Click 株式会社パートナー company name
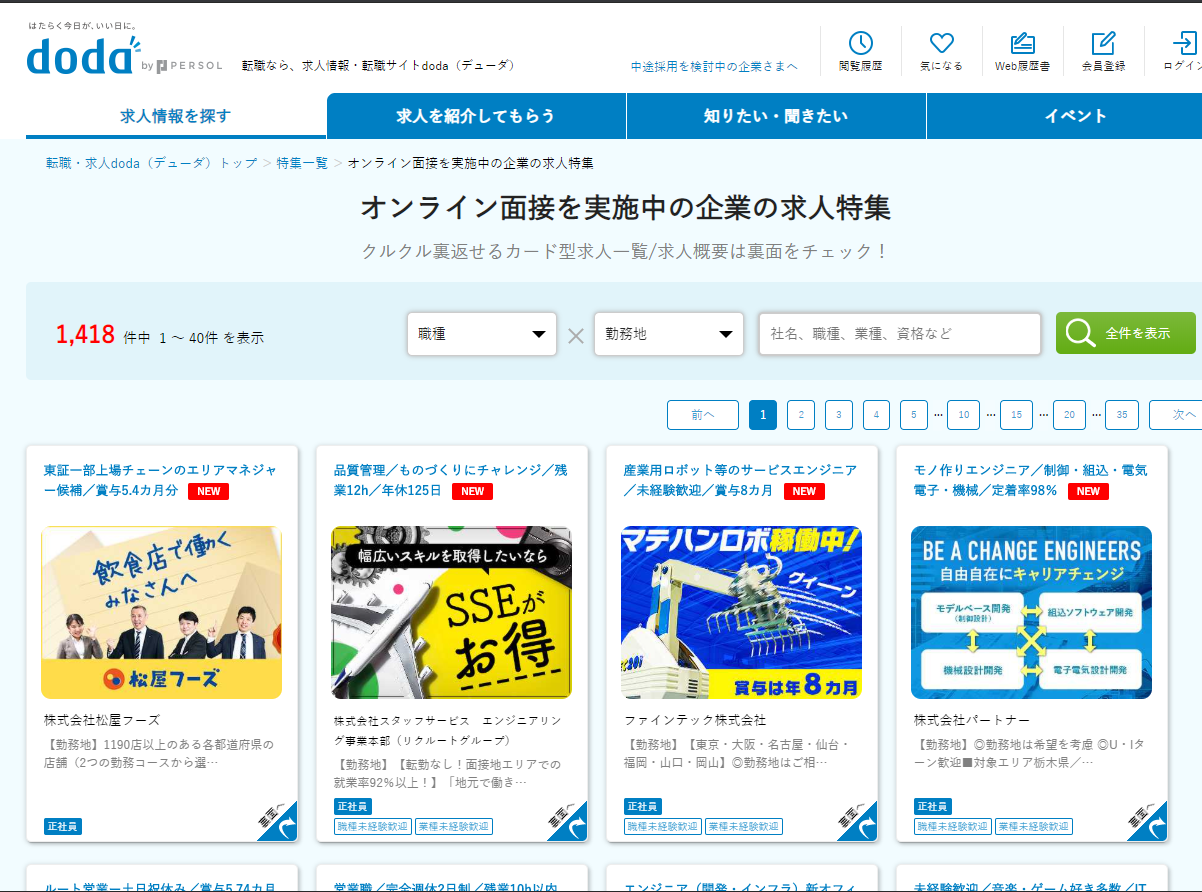 point(972,720)
